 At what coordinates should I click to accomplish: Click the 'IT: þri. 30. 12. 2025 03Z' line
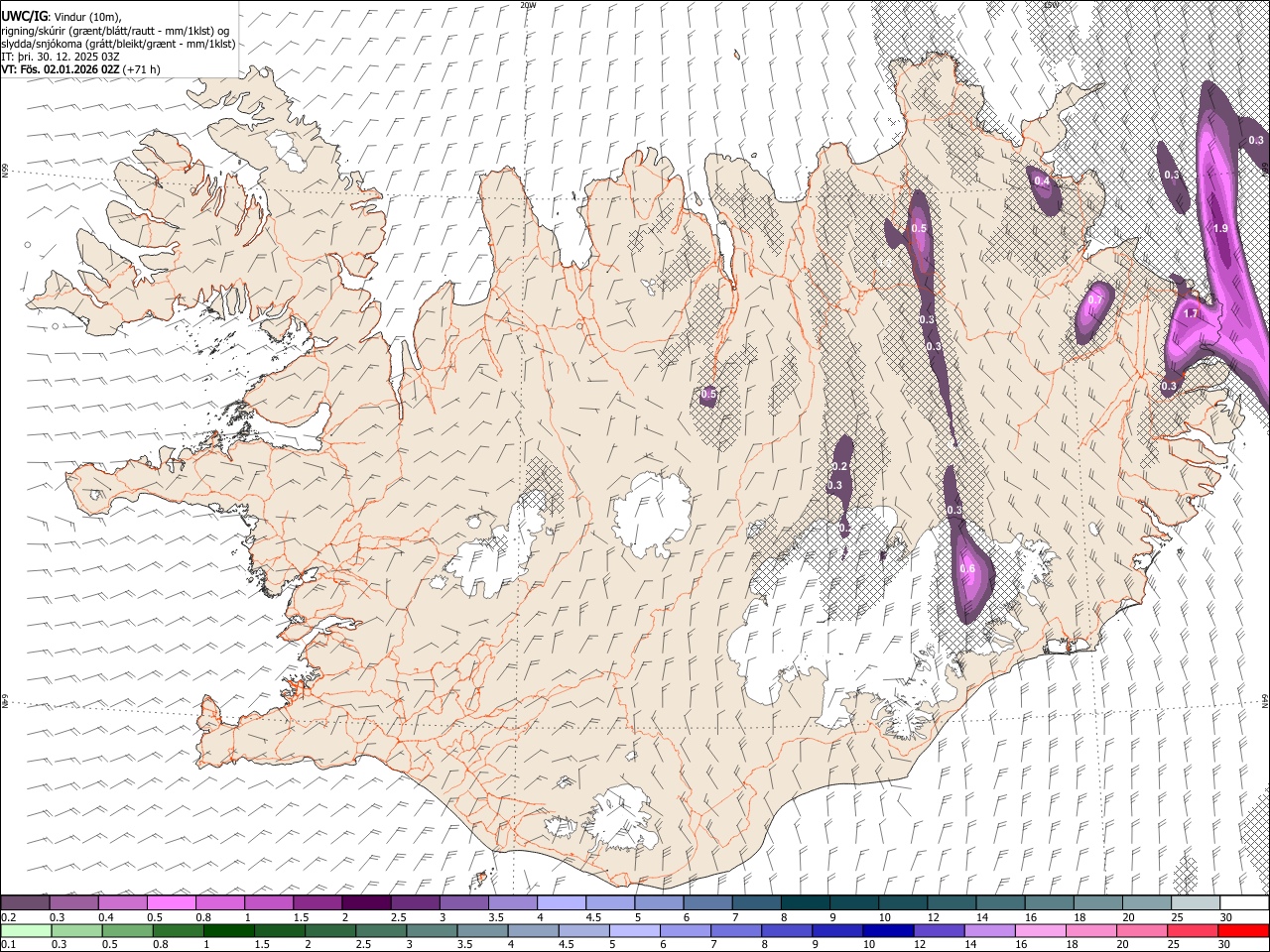pyautogui.click(x=61, y=57)
